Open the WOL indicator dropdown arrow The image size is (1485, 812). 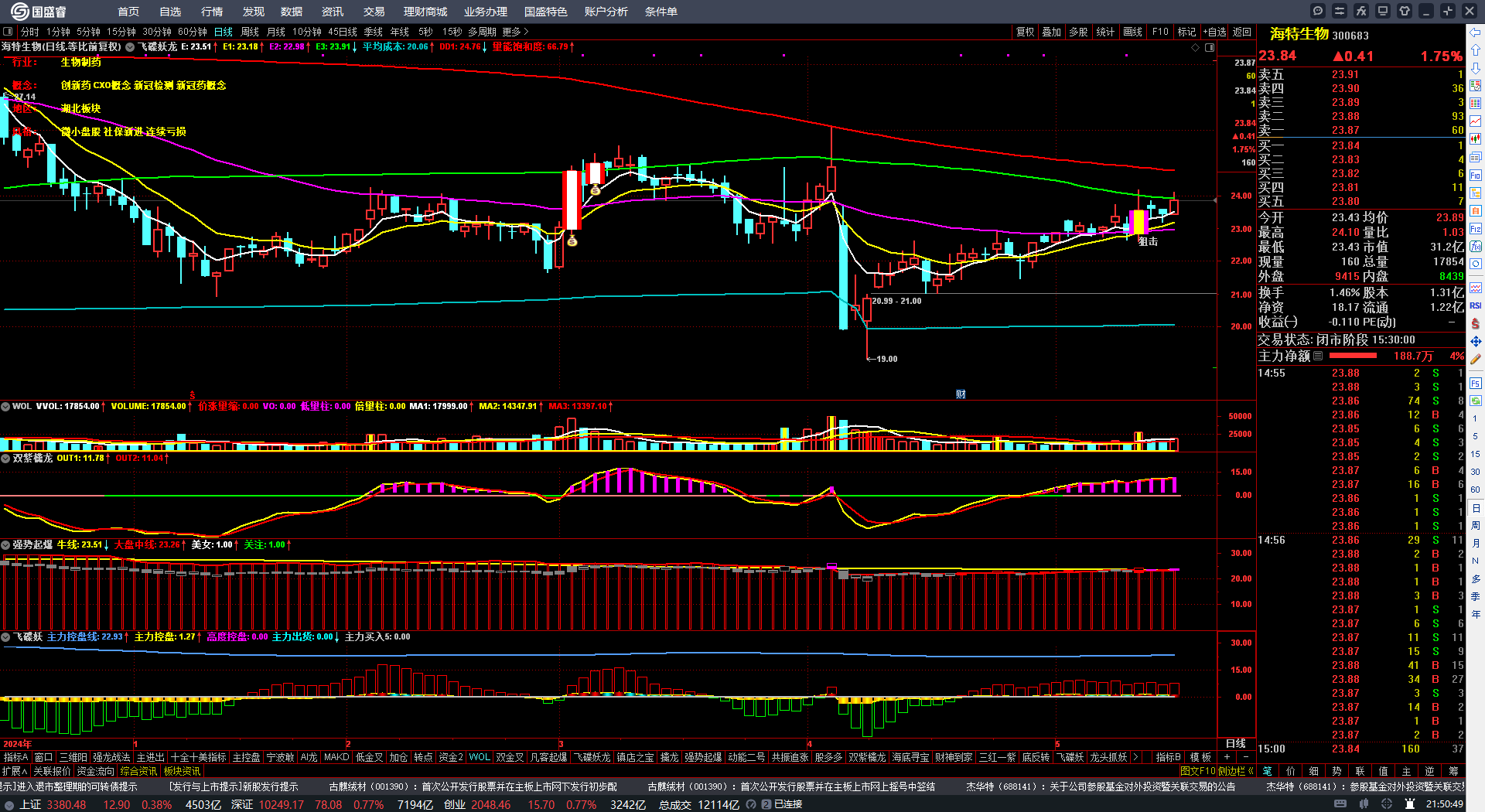(5, 406)
